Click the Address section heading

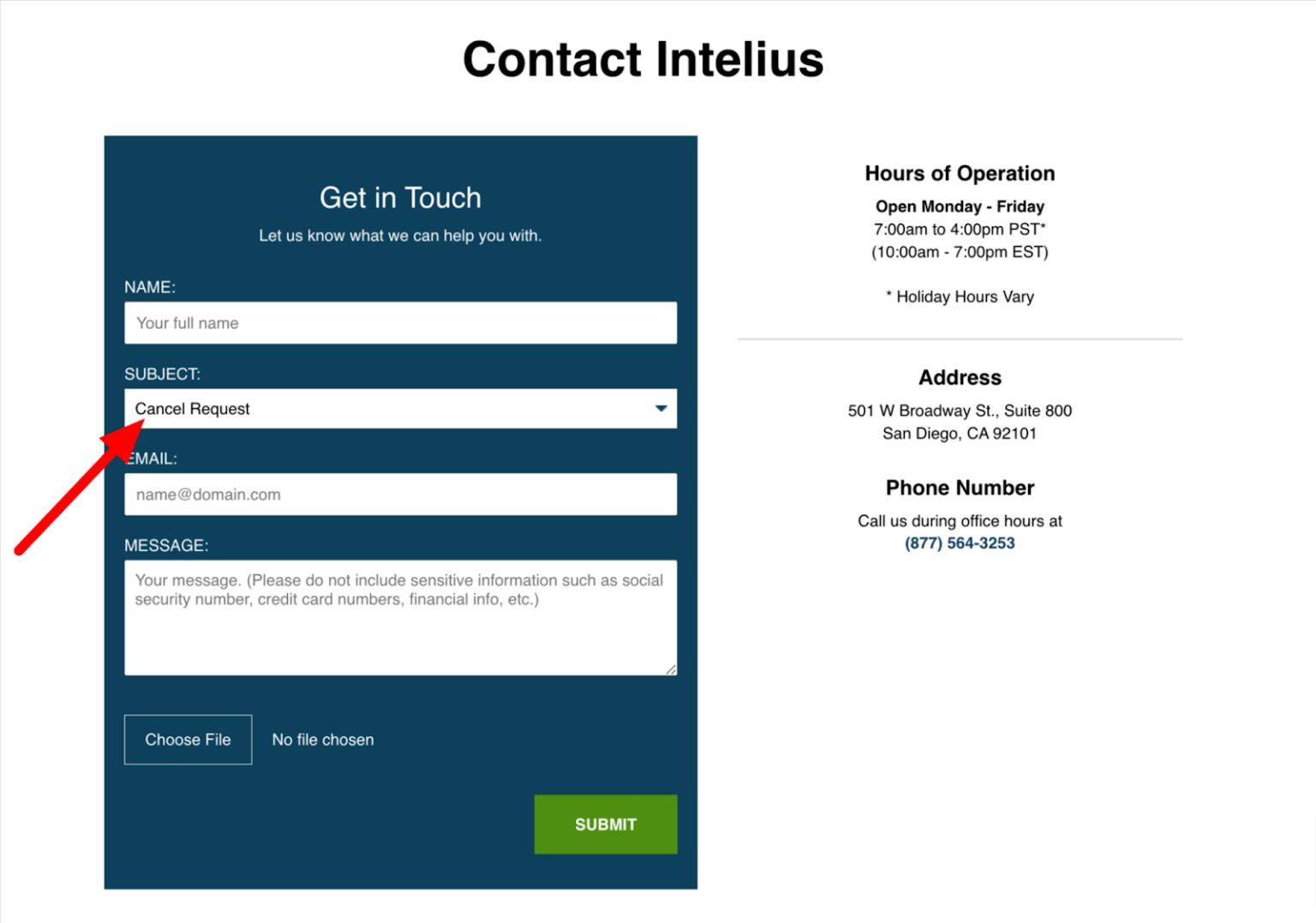[x=960, y=377]
